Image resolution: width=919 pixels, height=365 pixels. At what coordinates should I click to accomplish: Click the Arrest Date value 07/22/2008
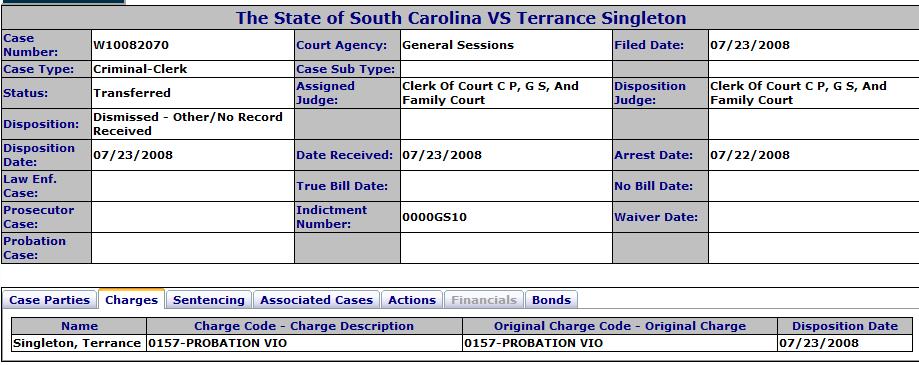pos(750,155)
